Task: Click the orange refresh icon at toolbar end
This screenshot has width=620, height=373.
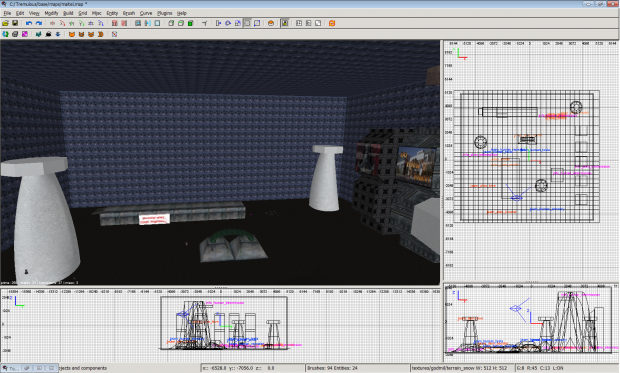Action: (332, 23)
